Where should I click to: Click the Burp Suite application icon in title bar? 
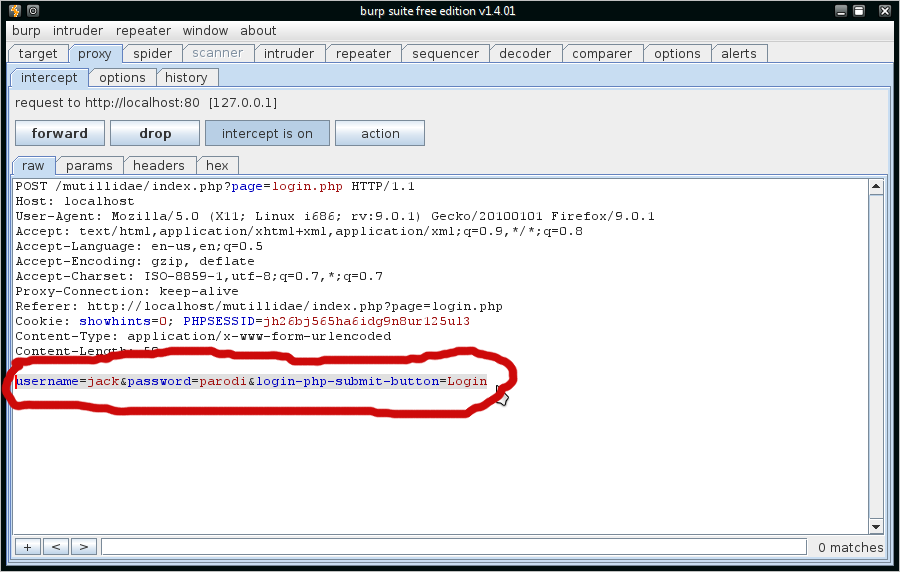[15, 11]
